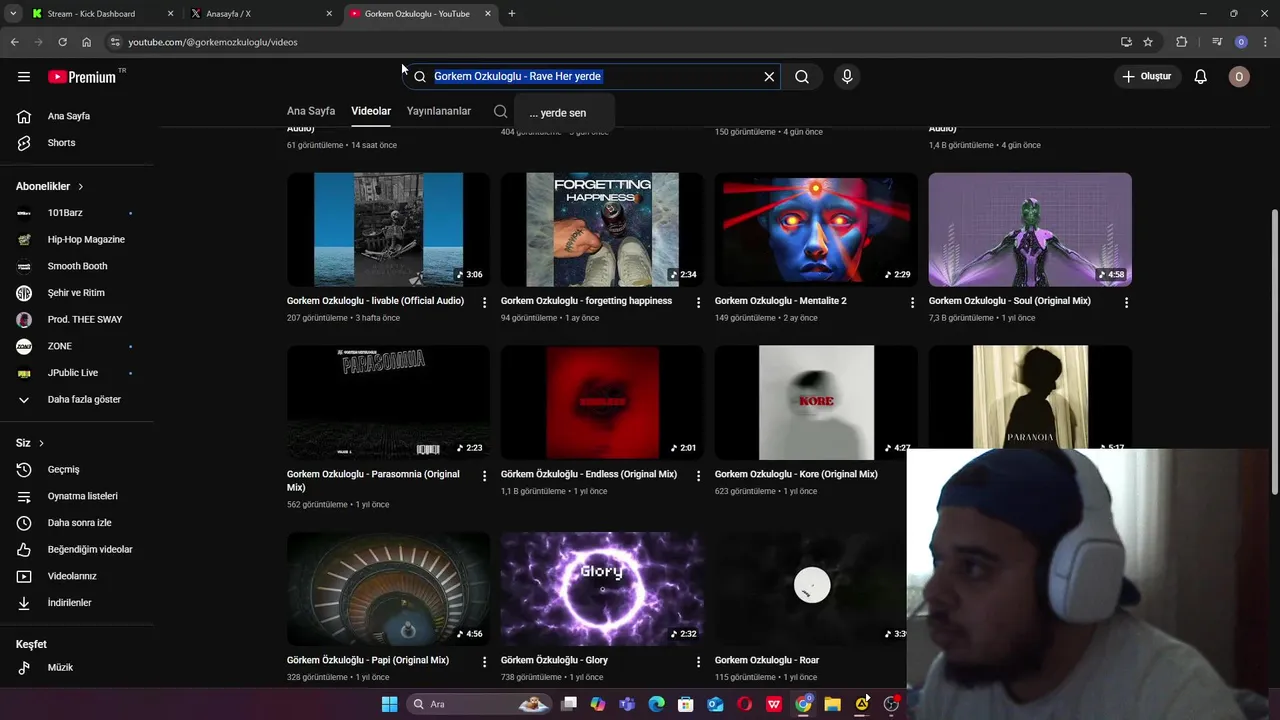Play the Forgetting Happiness thumbnail

602,229
